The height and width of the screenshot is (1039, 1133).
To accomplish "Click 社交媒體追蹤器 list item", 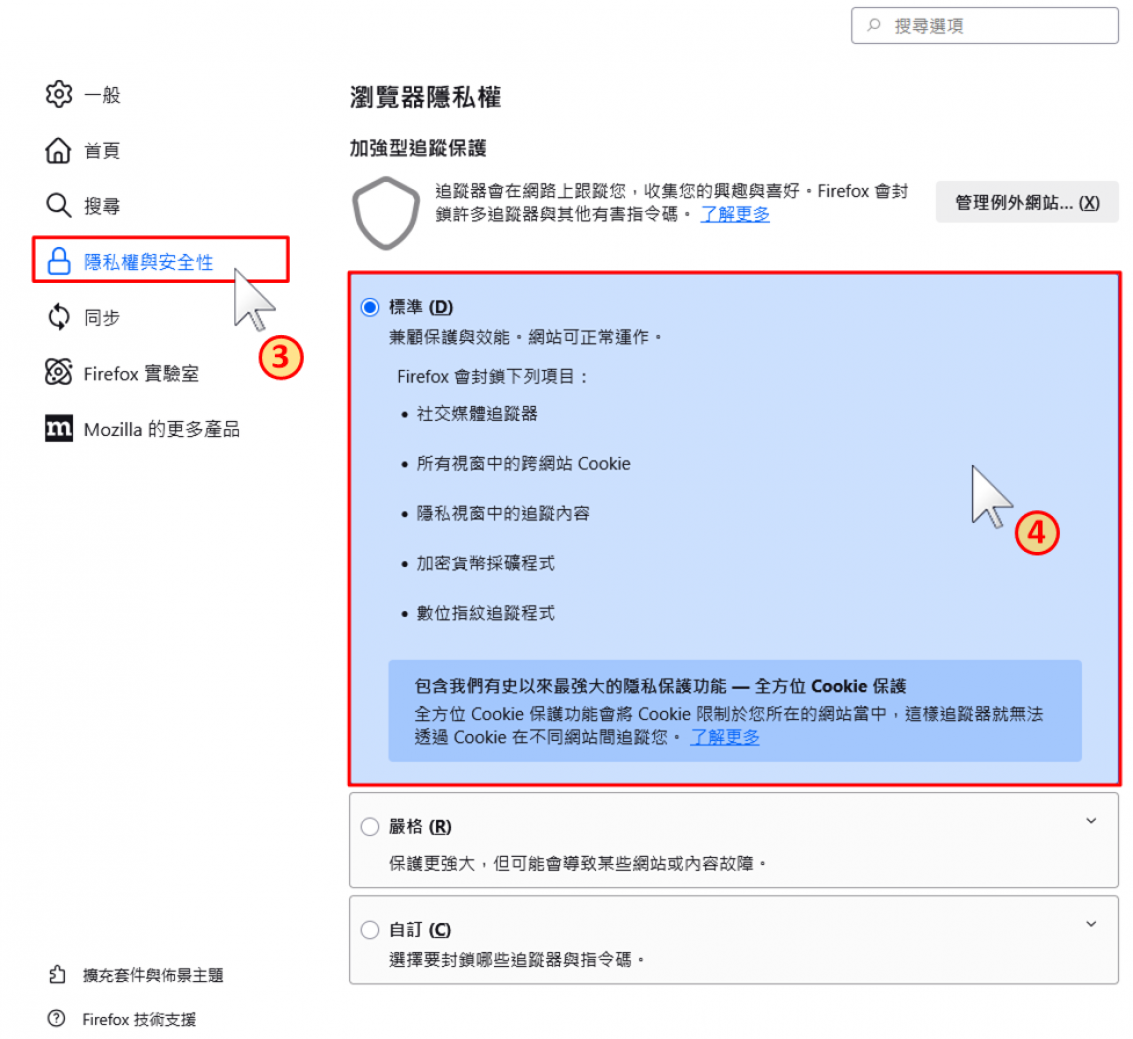I will pos(477,413).
